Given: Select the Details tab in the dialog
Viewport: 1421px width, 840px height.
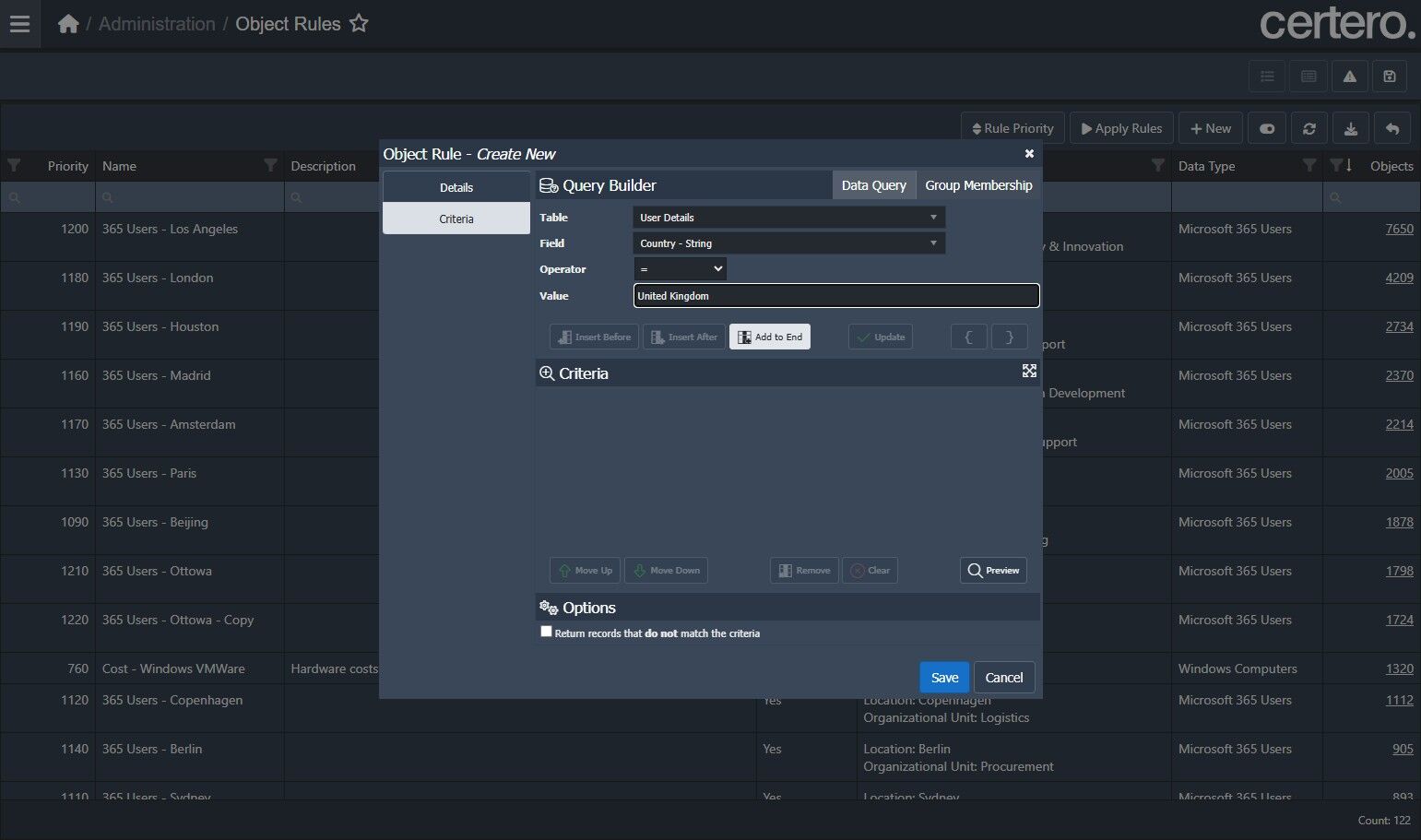Looking at the screenshot, I should [456, 187].
